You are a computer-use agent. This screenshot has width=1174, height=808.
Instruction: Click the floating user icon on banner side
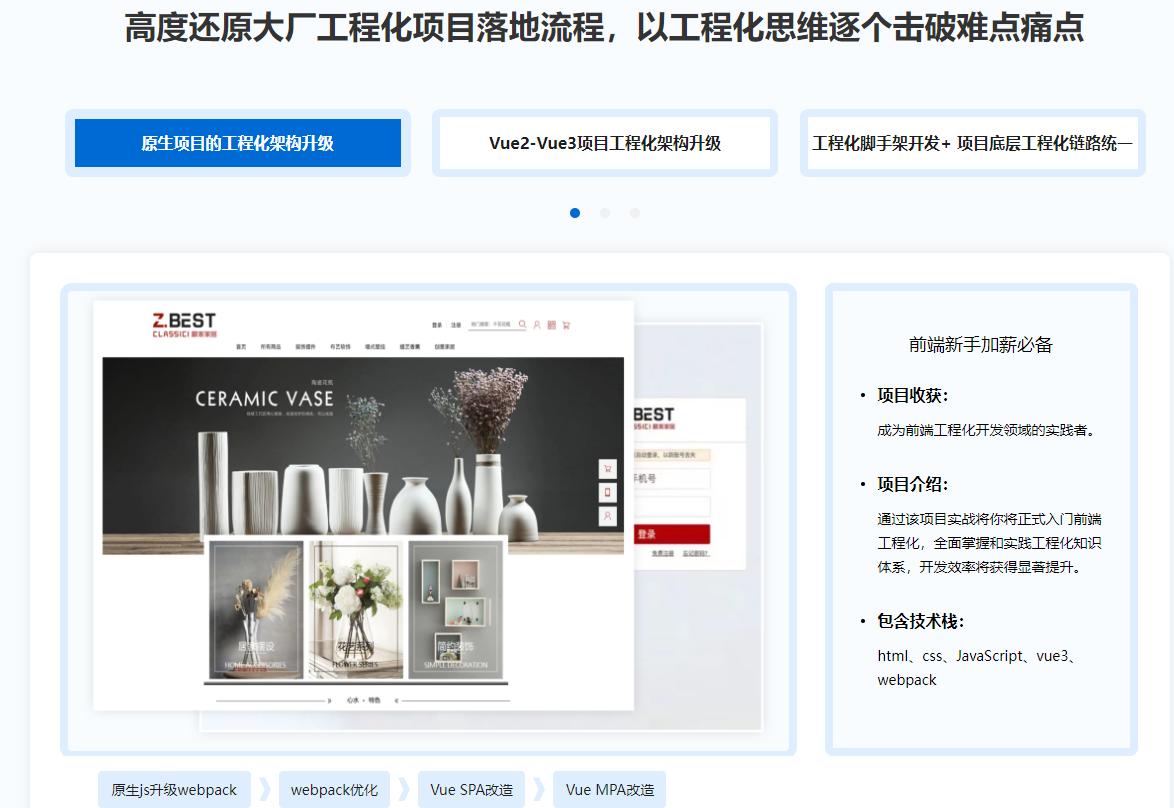[607, 516]
